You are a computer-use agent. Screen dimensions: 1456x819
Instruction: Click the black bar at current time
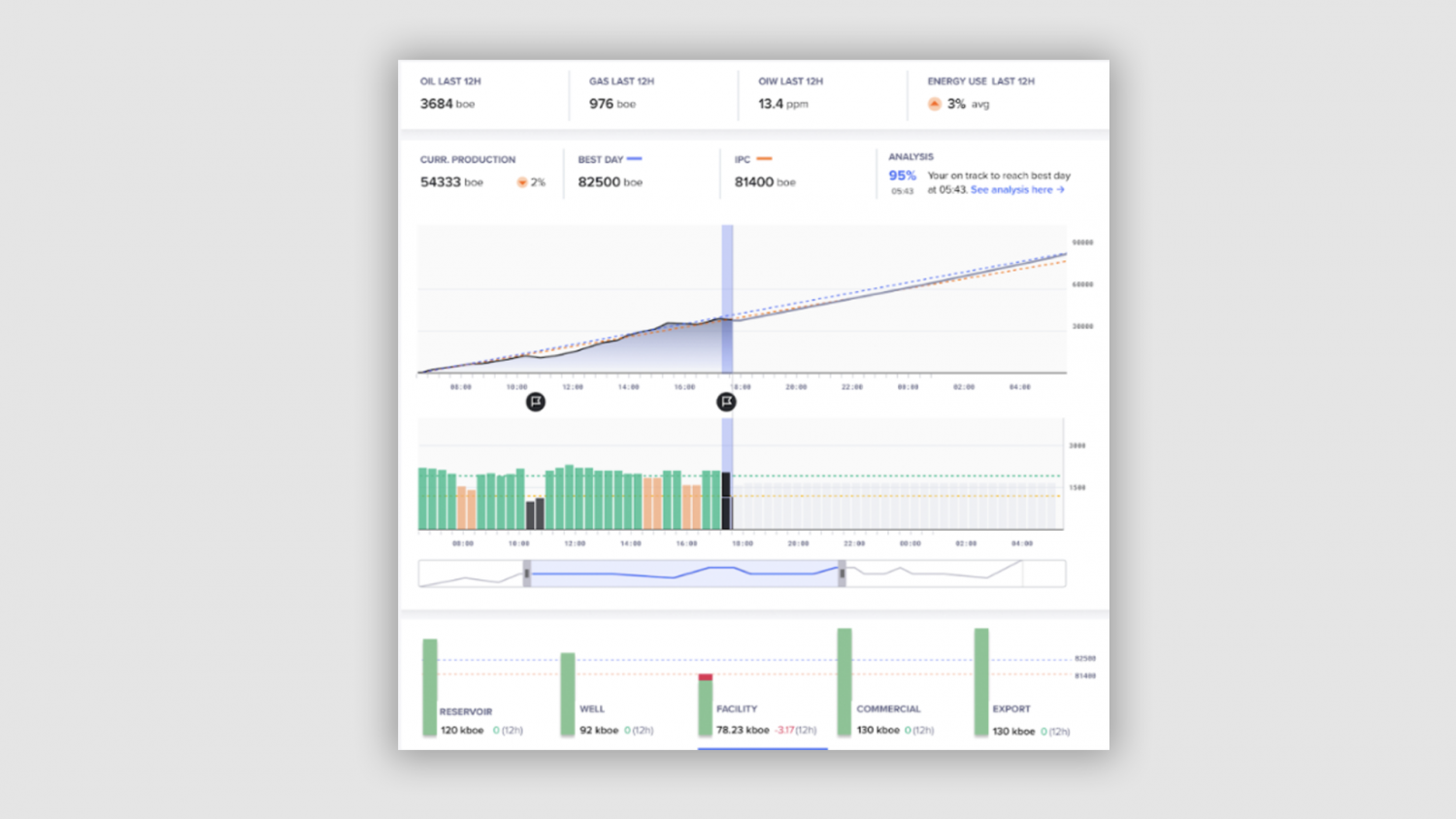click(726, 501)
